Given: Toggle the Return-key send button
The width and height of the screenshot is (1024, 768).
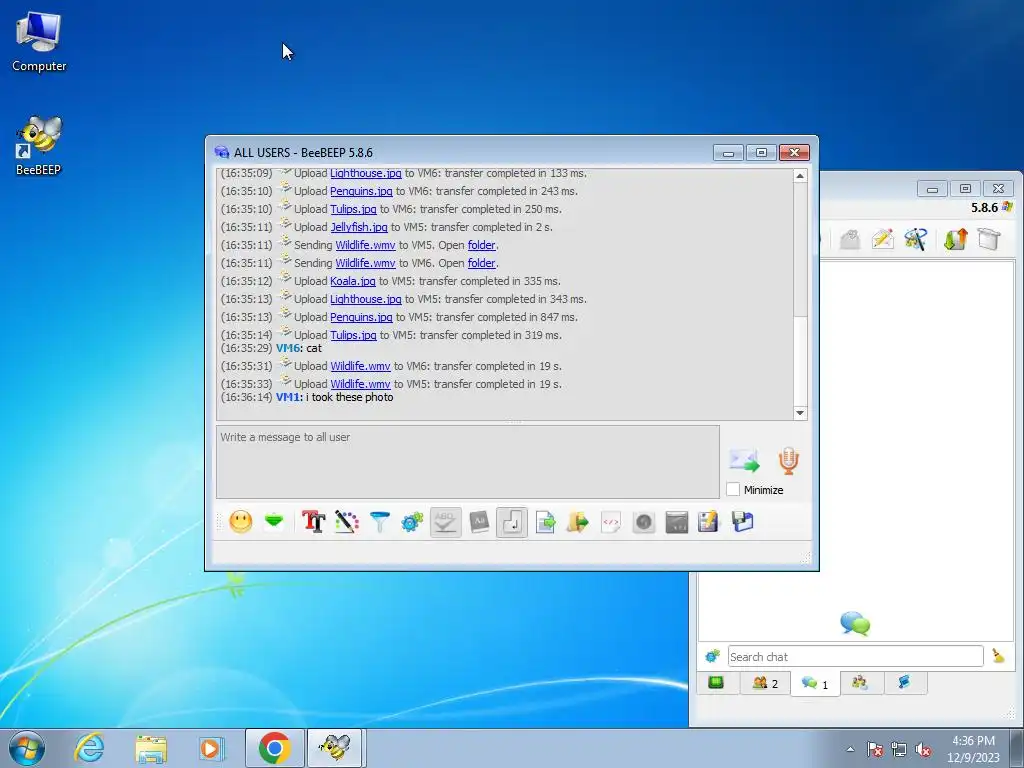Looking at the screenshot, I should (x=512, y=522).
